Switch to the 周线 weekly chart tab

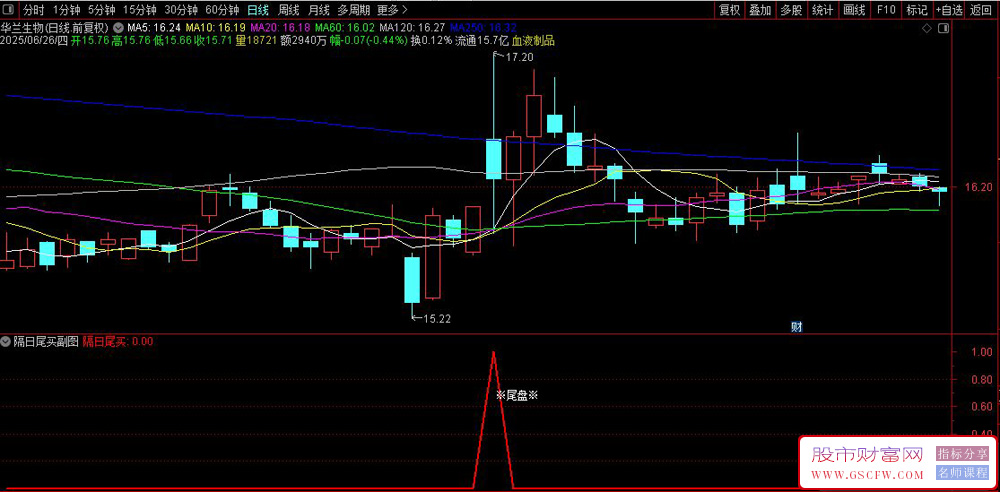[x=288, y=10]
